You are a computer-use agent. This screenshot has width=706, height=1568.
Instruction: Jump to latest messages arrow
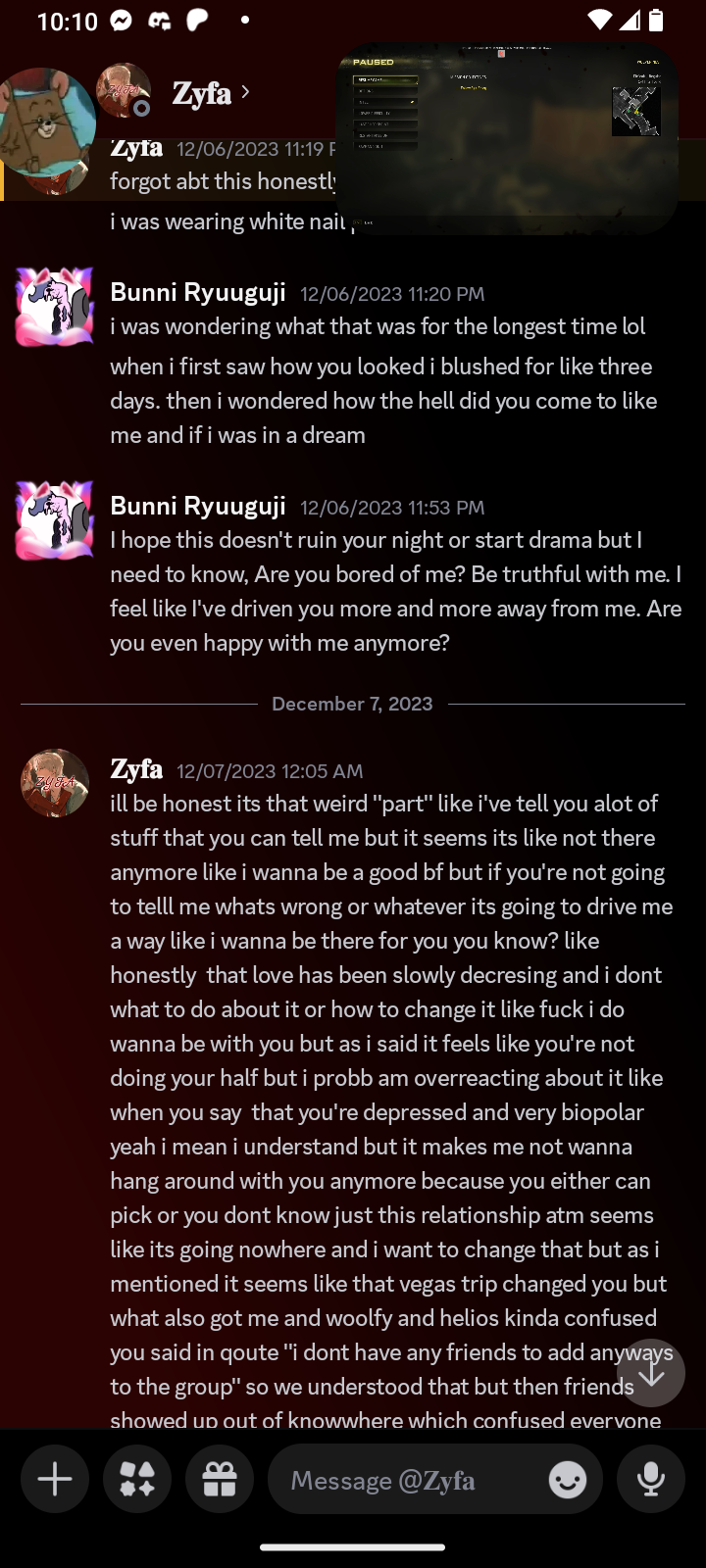coord(651,1373)
